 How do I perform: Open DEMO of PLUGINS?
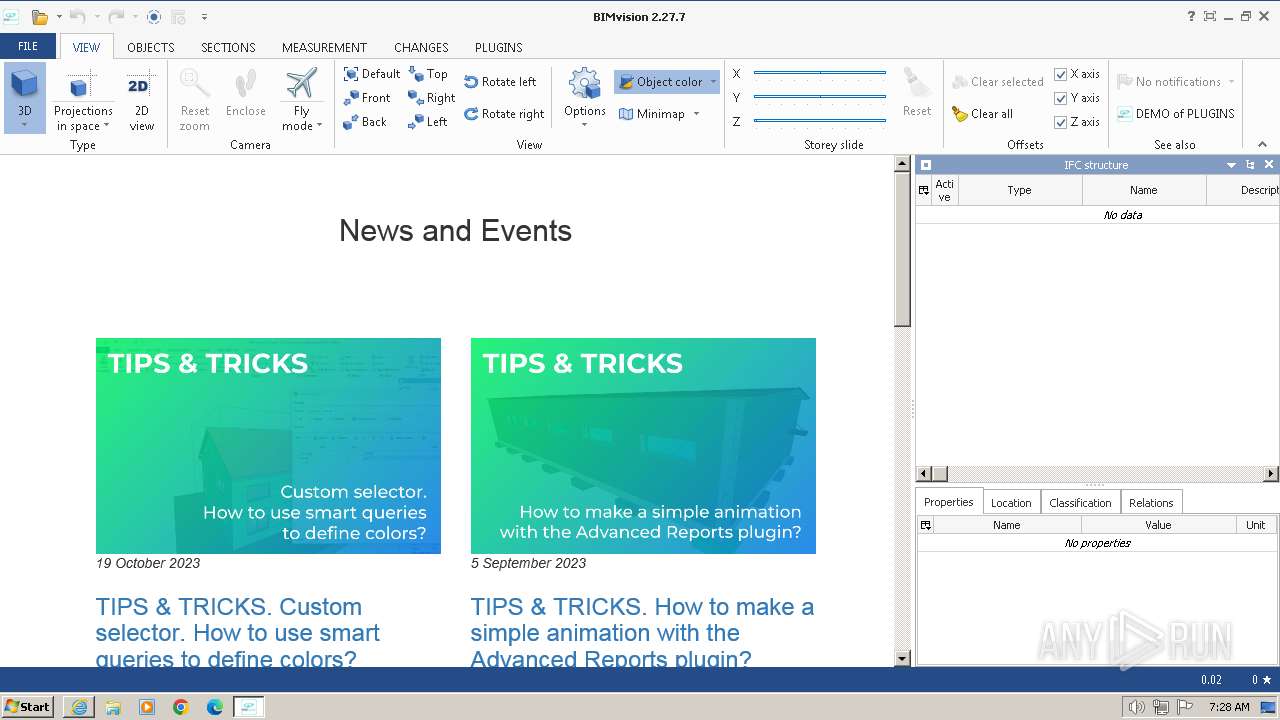(x=1176, y=114)
